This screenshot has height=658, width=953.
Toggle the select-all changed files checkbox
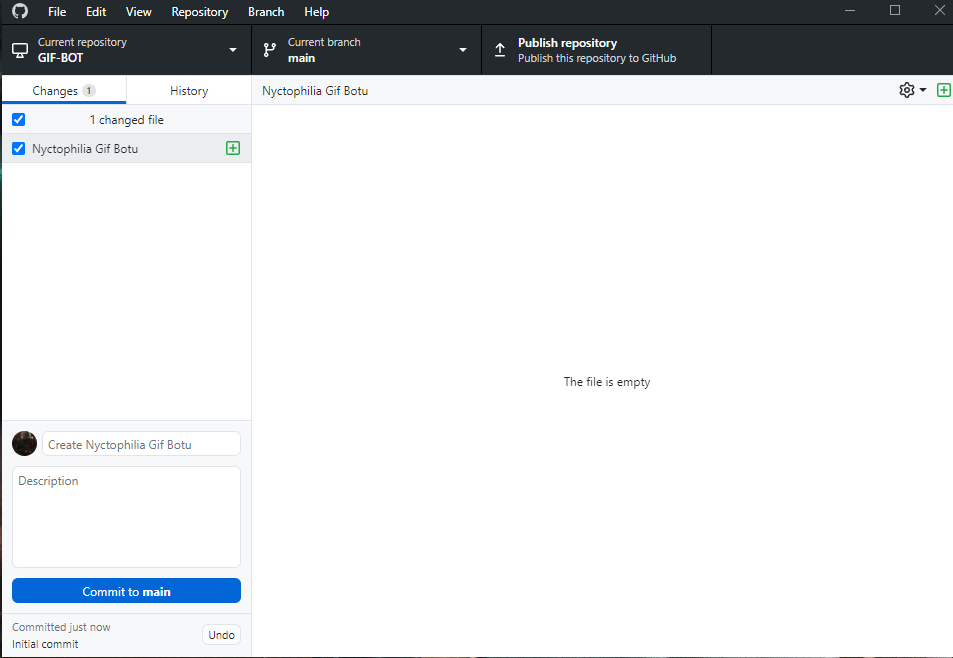(19, 120)
